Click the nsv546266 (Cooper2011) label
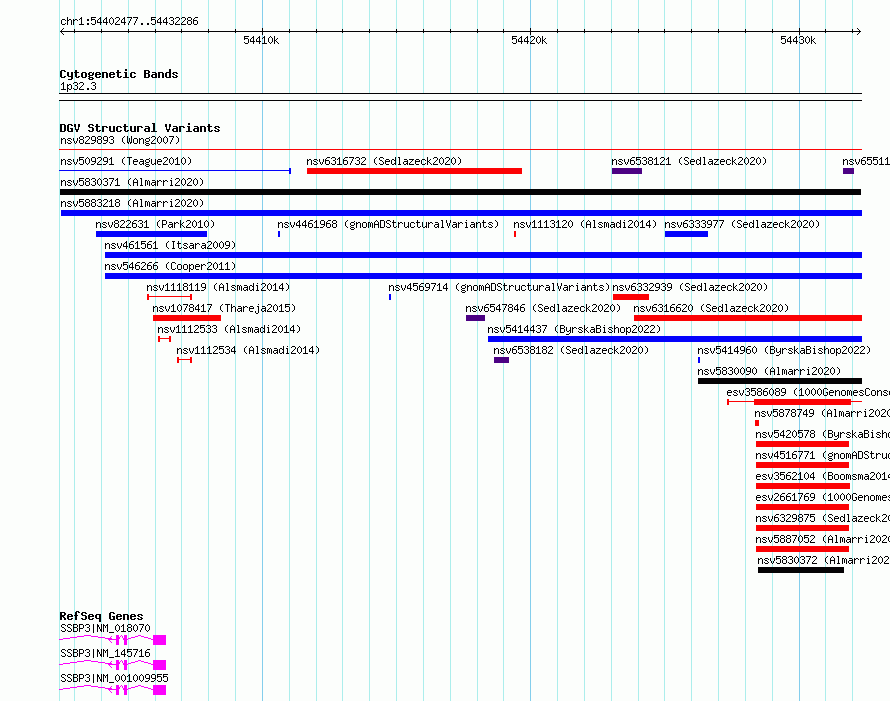The image size is (890, 701). point(170,266)
